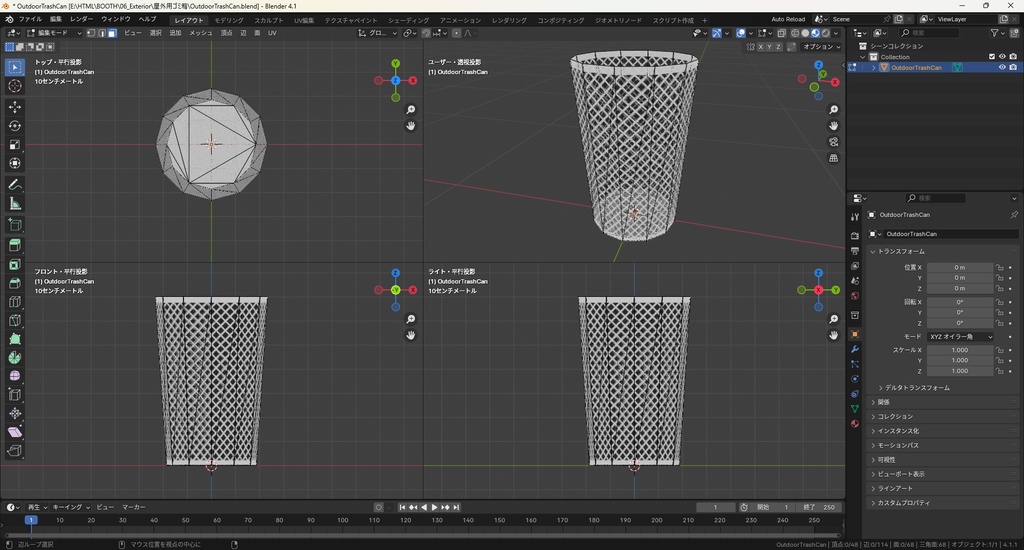Select the Annotate tool
The width and height of the screenshot is (1024, 550).
tap(15, 185)
